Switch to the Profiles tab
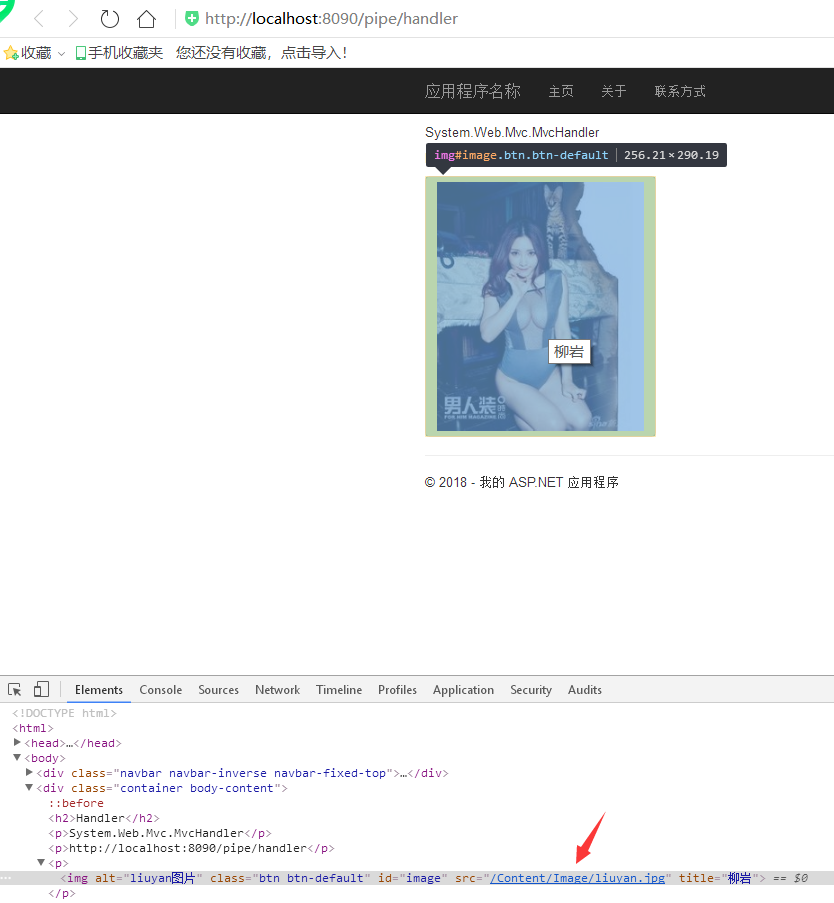This screenshot has height=903, width=834. (397, 690)
